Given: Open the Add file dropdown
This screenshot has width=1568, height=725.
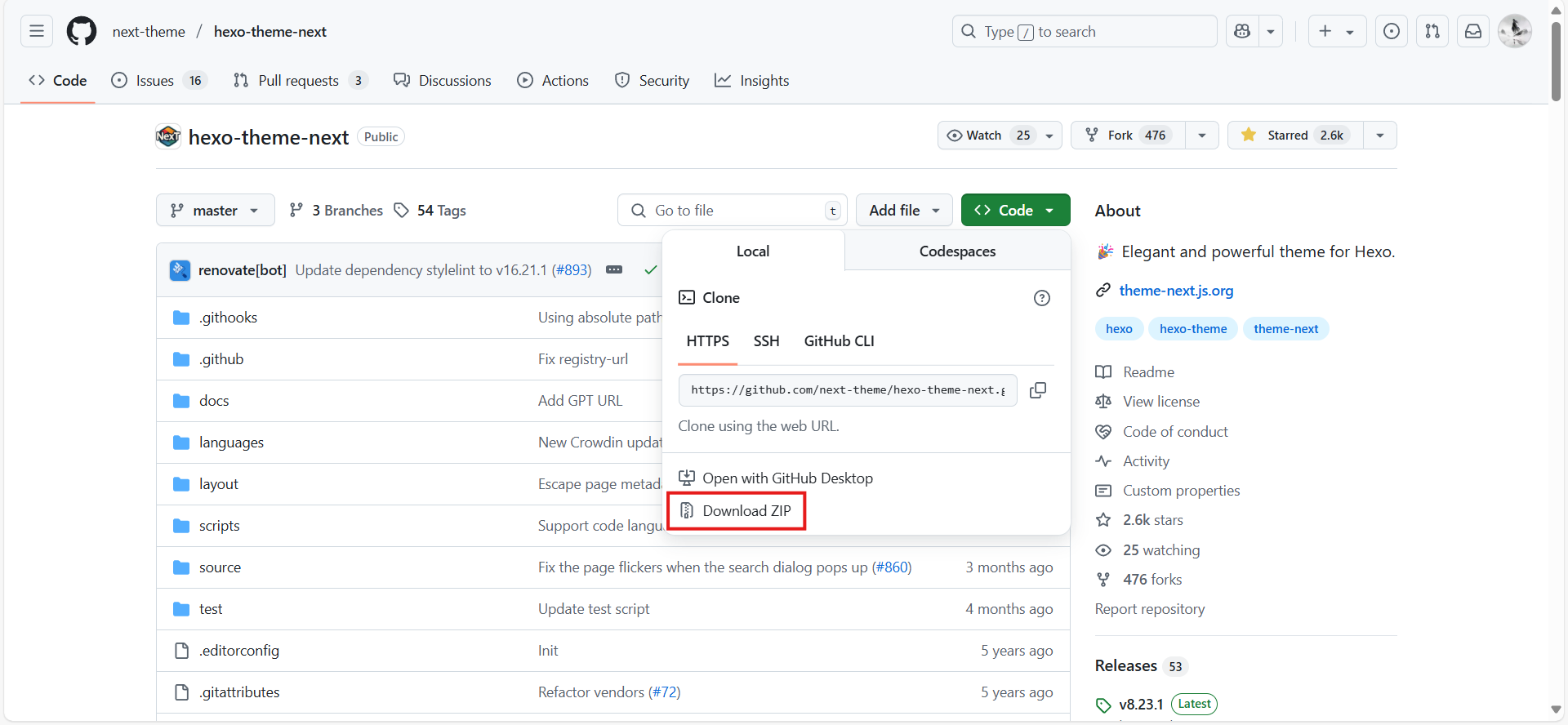Looking at the screenshot, I should 903,211.
